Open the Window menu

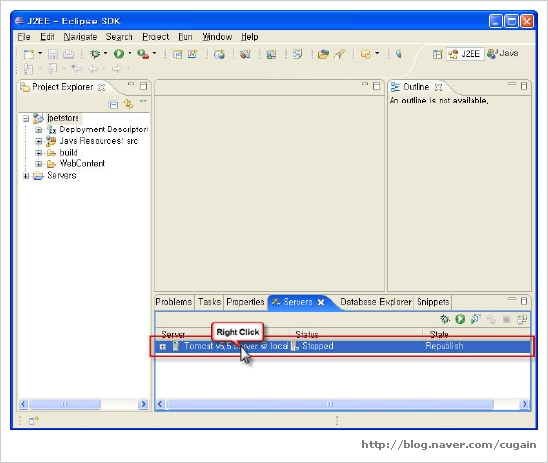click(217, 37)
